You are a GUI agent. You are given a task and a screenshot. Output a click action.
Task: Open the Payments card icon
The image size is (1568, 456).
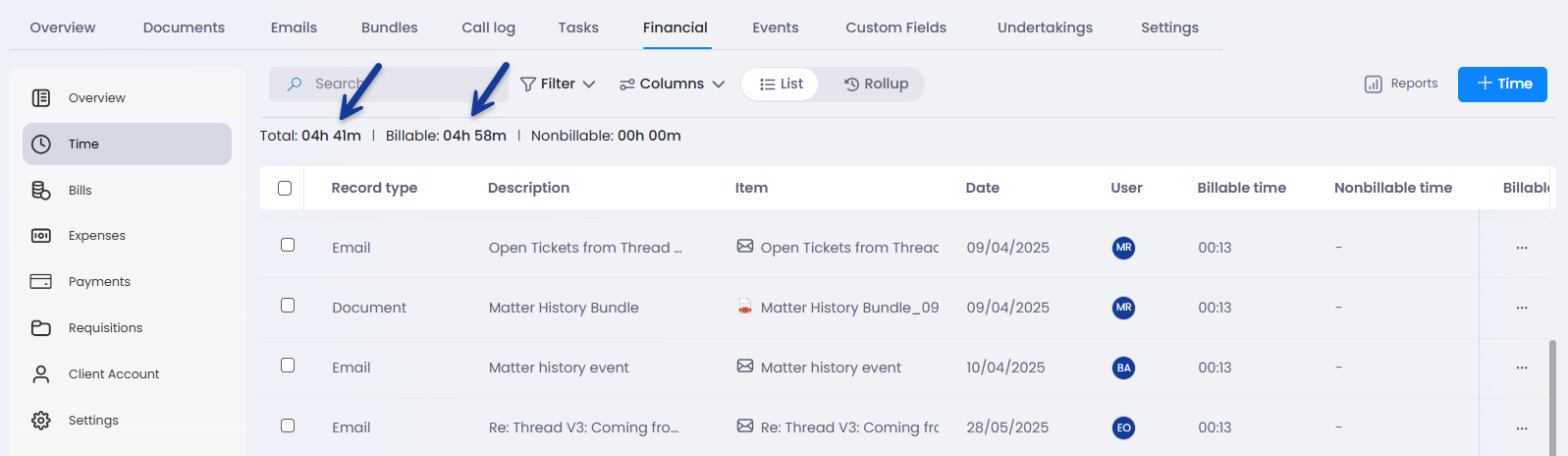click(41, 282)
